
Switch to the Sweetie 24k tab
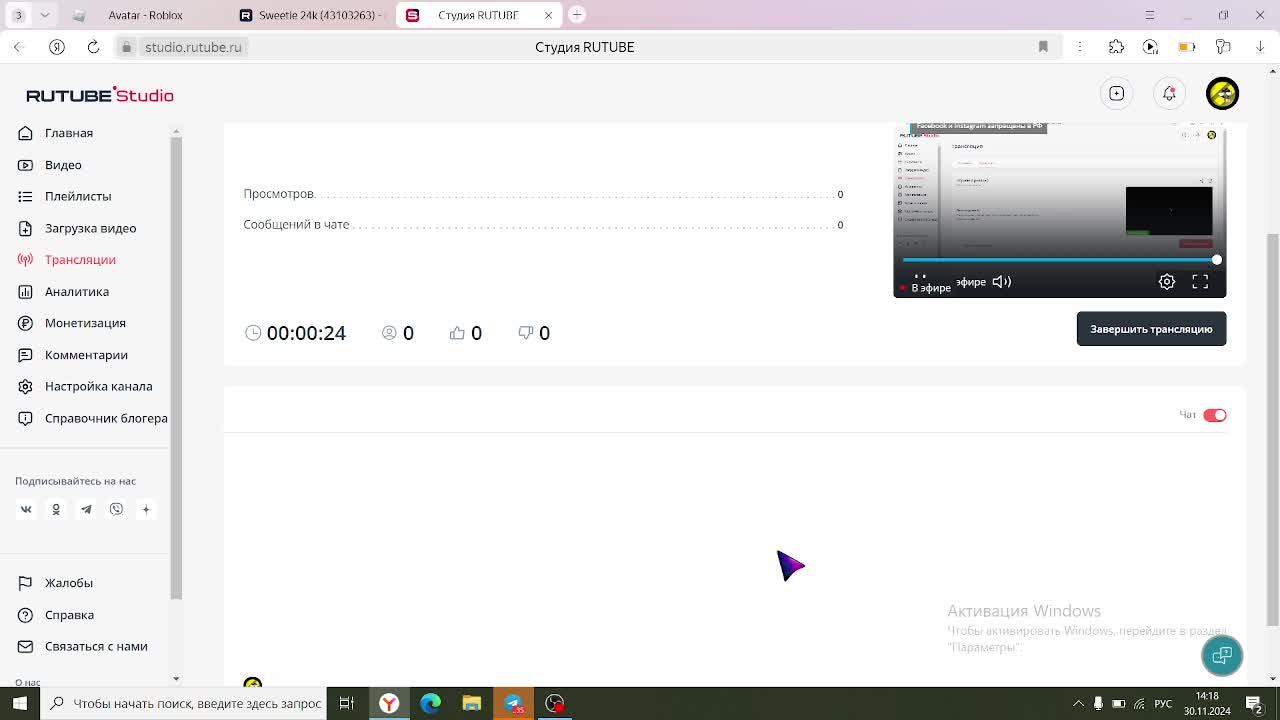point(316,15)
